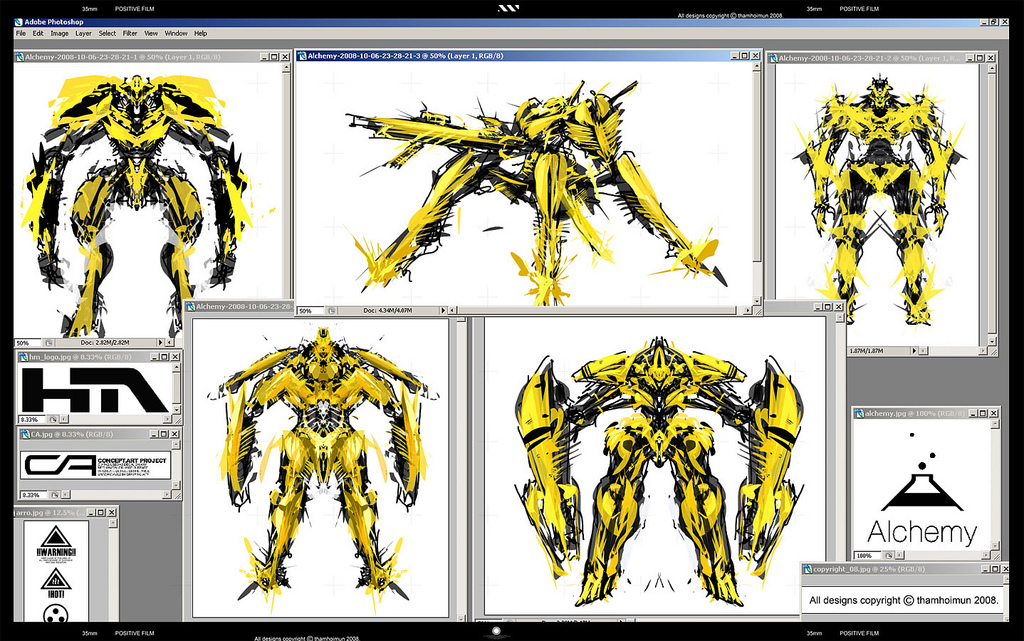Click scroll-left arrow in Alchemy 21-2 window
The image size is (1024, 641).
[923, 351]
